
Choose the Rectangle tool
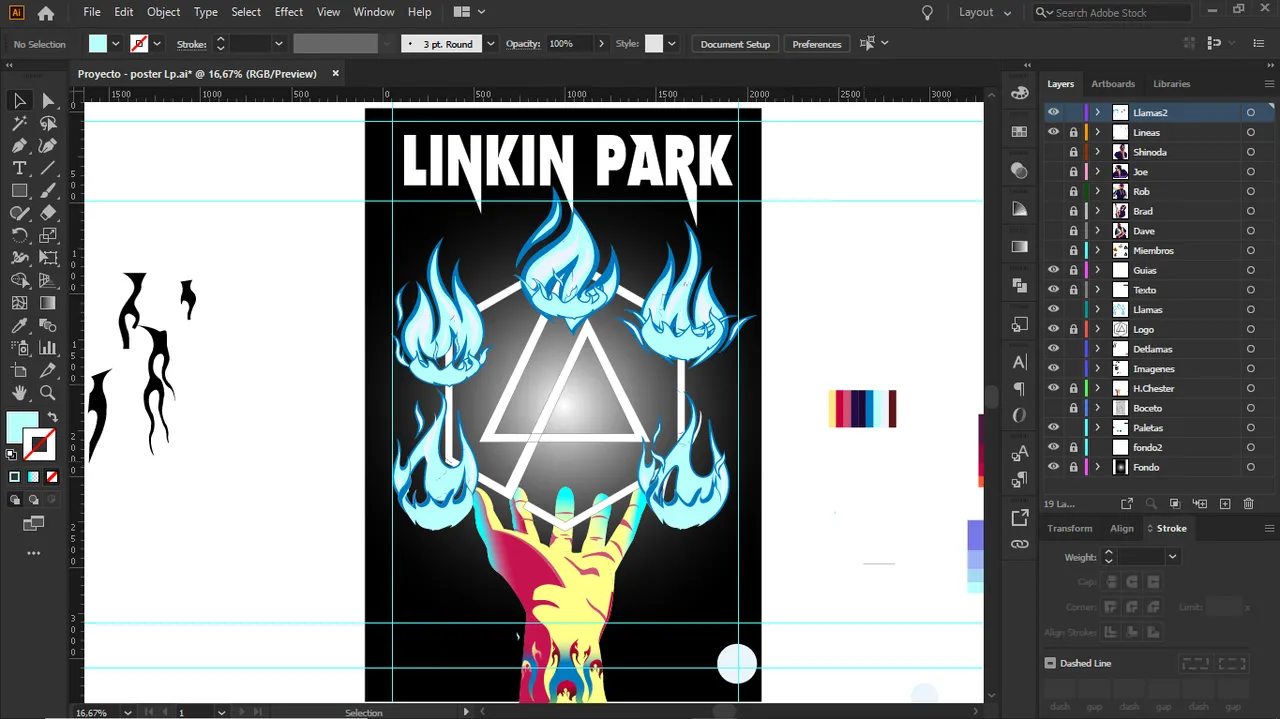click(x=19, y=191)
